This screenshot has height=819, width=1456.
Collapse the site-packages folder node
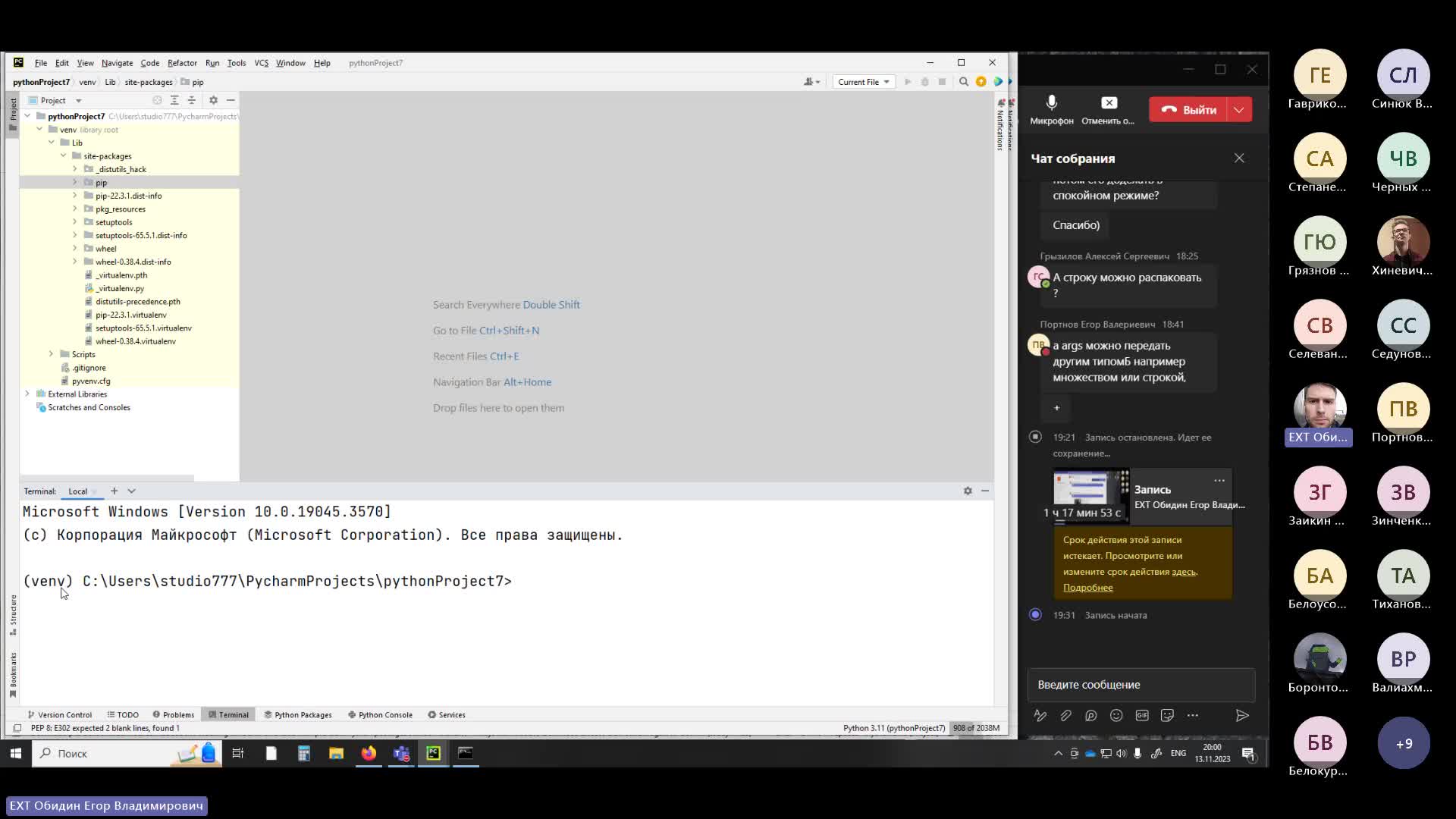pos(63,155)
